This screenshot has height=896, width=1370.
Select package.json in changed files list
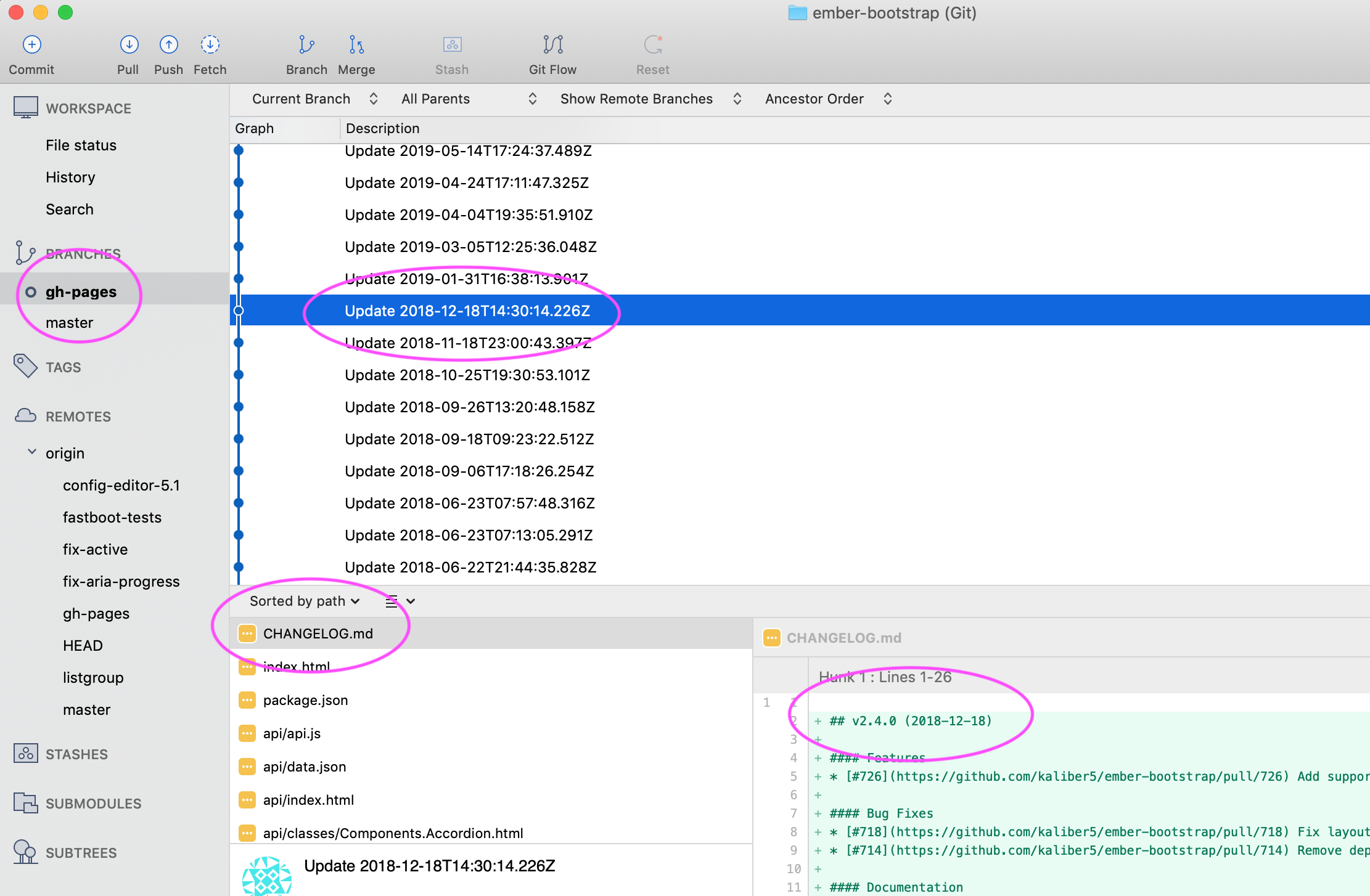tap(305, 701)
